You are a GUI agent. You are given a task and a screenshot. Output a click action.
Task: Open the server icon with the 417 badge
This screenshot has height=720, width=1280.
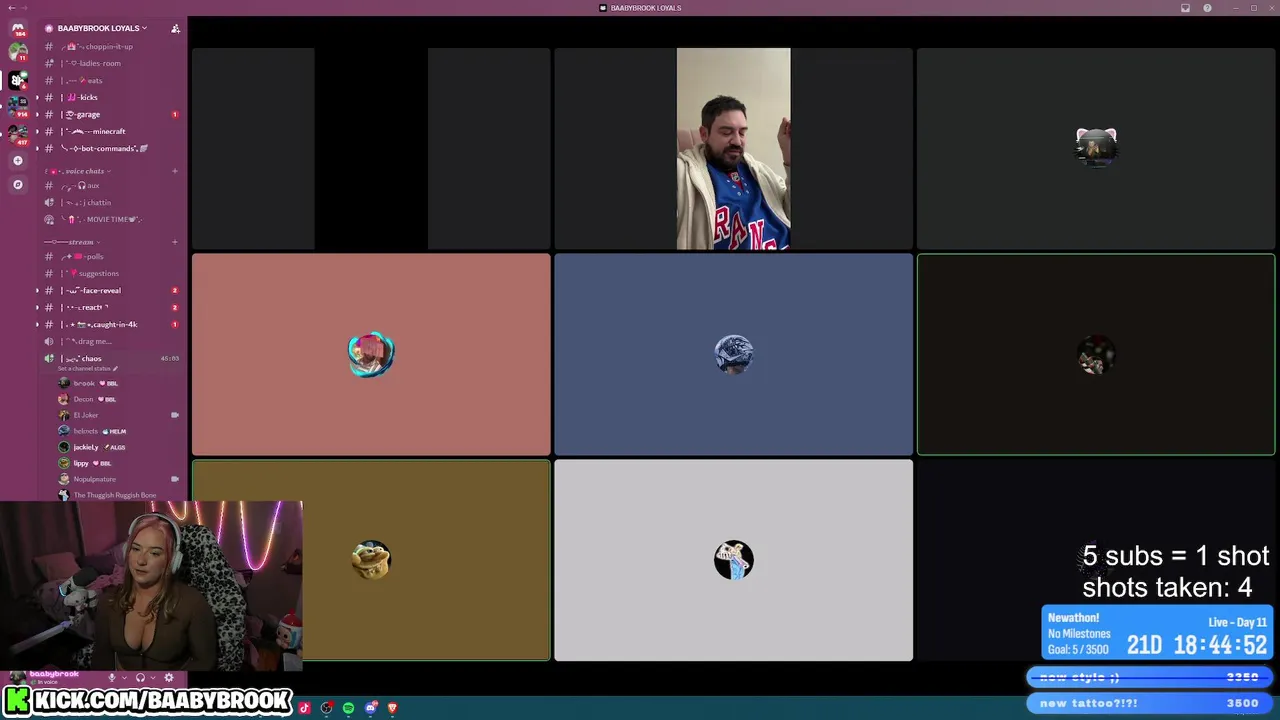18,133
